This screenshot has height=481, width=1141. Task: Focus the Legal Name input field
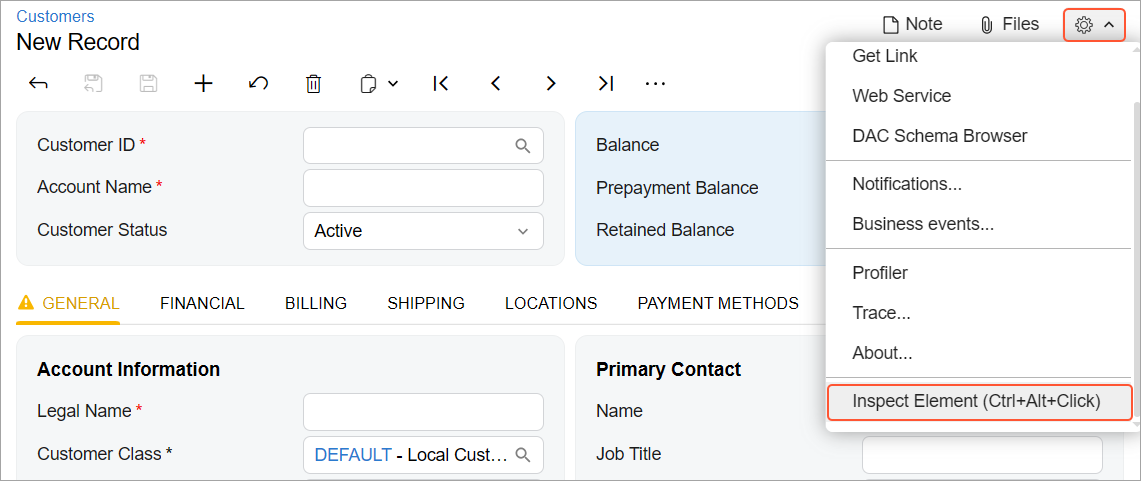[x=423, y=412]
